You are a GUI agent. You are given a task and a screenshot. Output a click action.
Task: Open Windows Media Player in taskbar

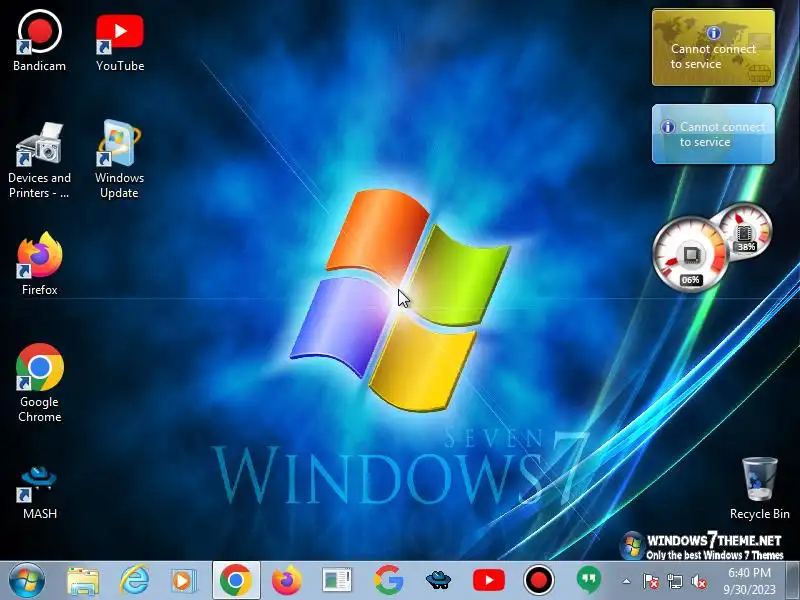184,581
